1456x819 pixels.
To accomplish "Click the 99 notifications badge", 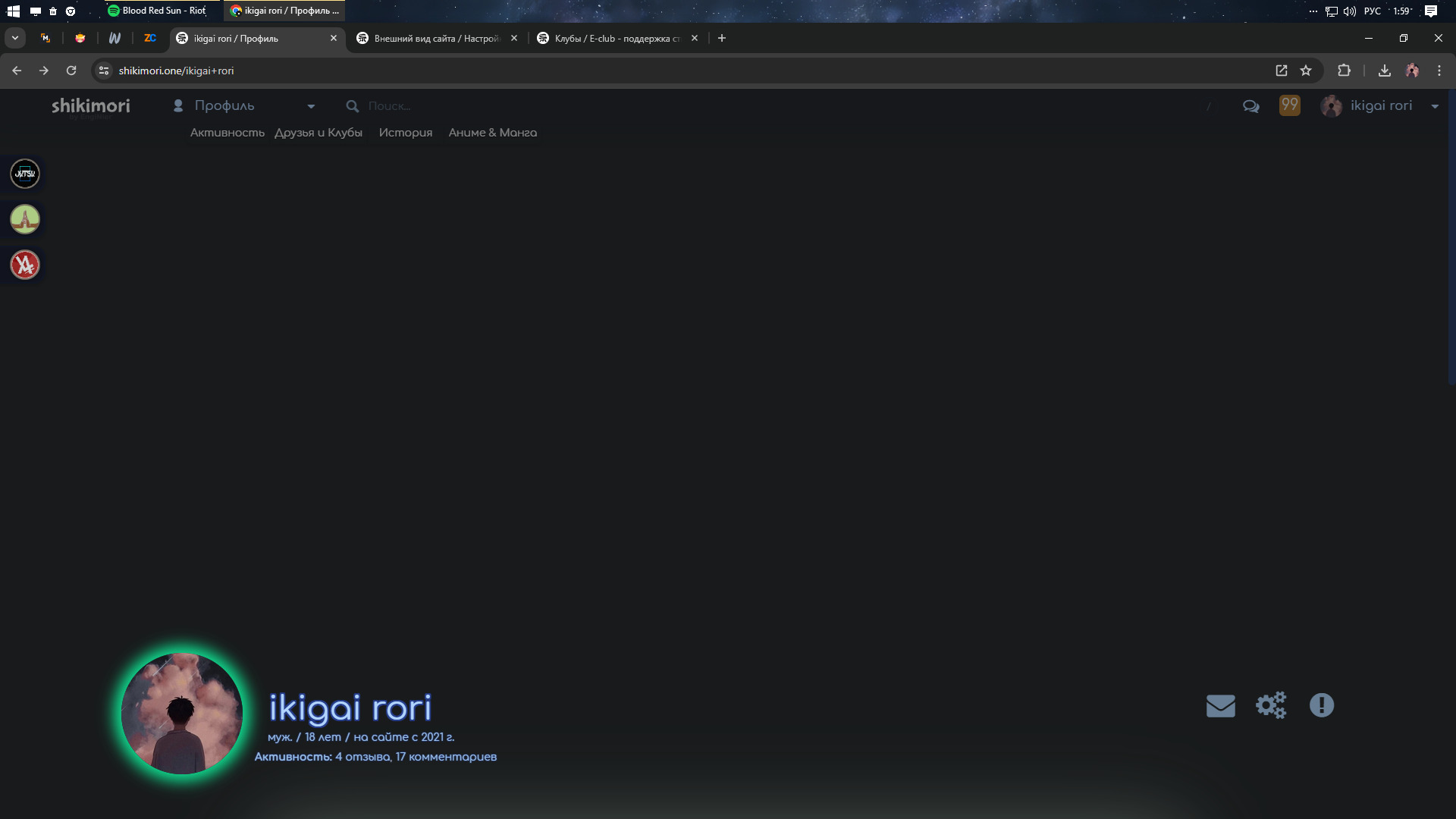I will pos(1289,105).
